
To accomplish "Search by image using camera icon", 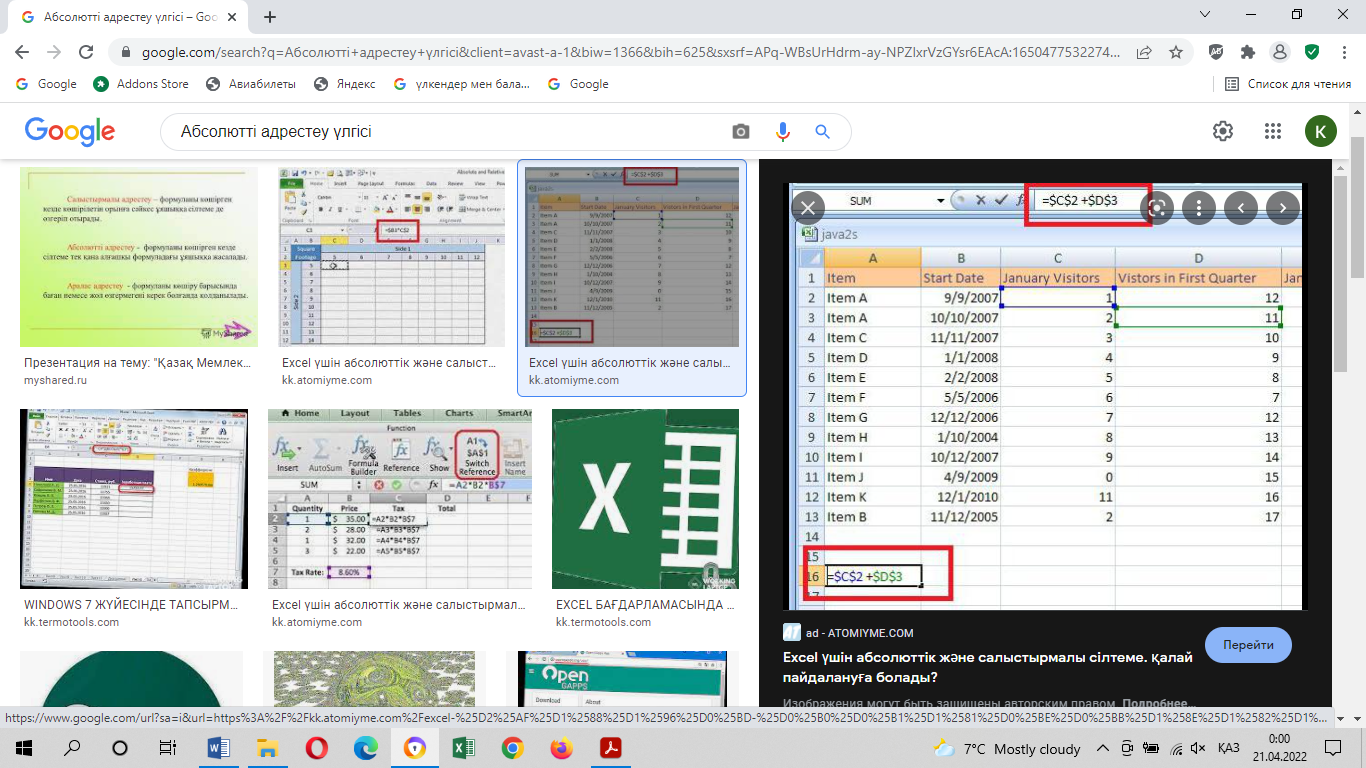I will click(740, 132).
